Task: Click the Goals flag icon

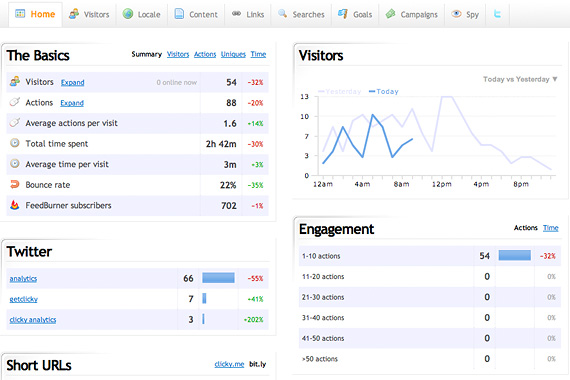Action: (x=342, y=14)
